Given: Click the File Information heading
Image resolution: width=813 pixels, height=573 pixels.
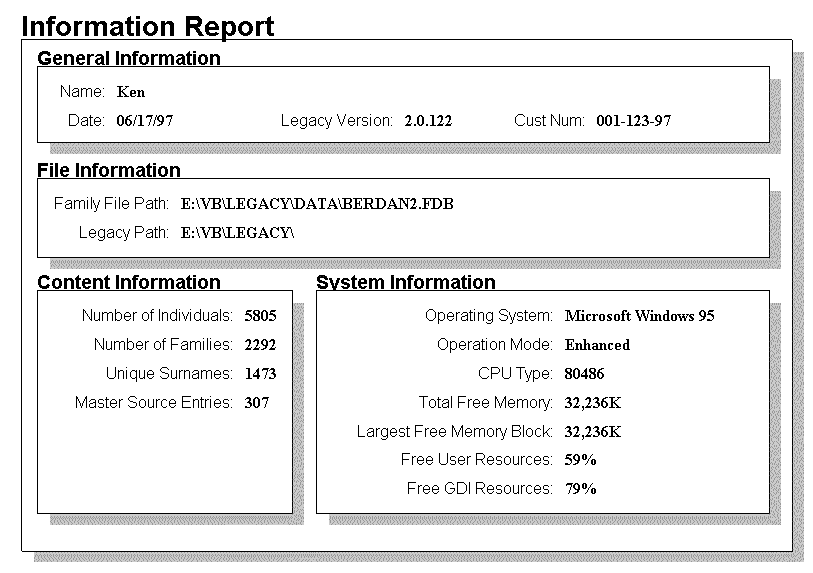Looking at the screenshot, I should coord(109,170).
